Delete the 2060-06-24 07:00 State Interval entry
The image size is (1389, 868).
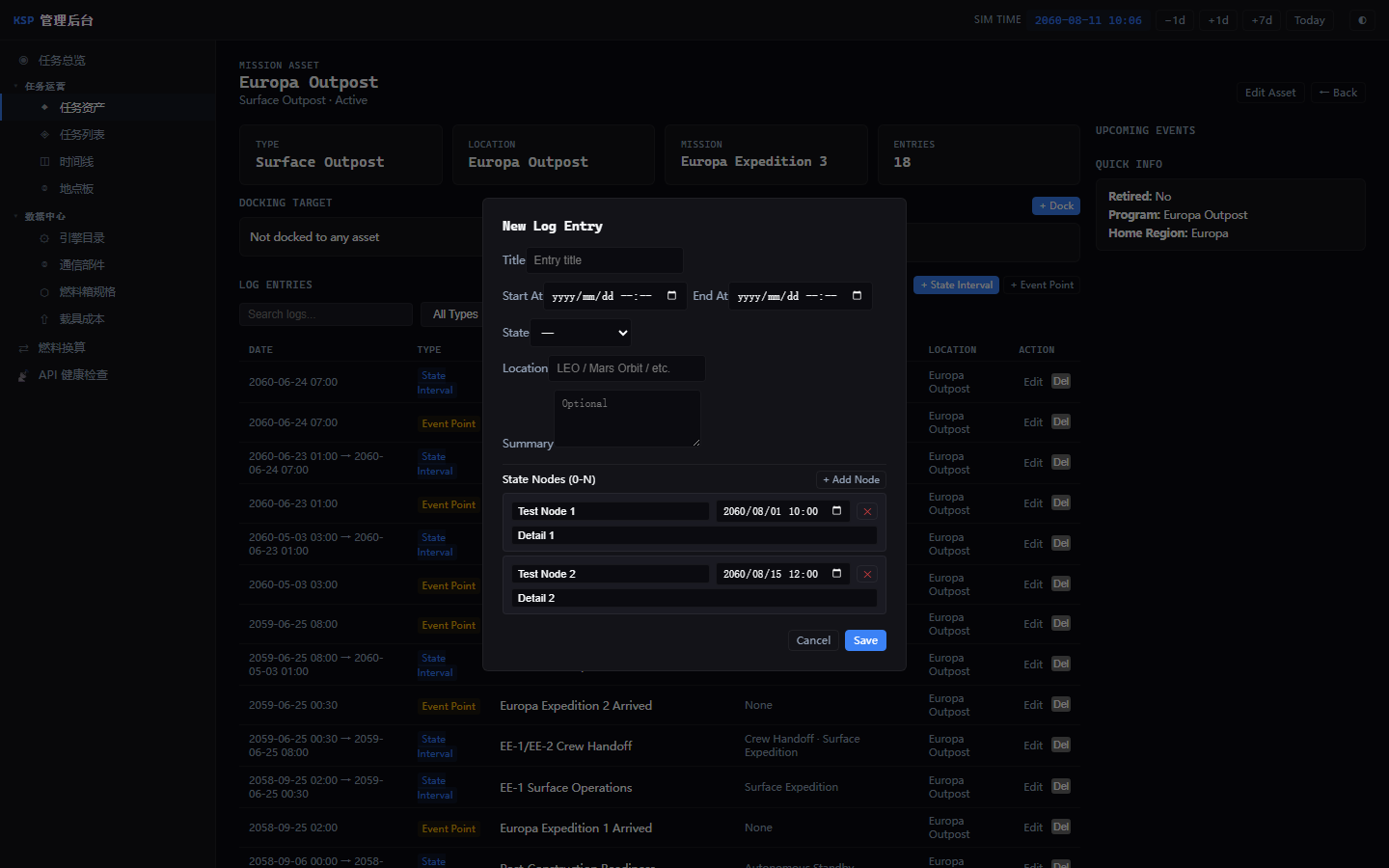point(1061,382)
